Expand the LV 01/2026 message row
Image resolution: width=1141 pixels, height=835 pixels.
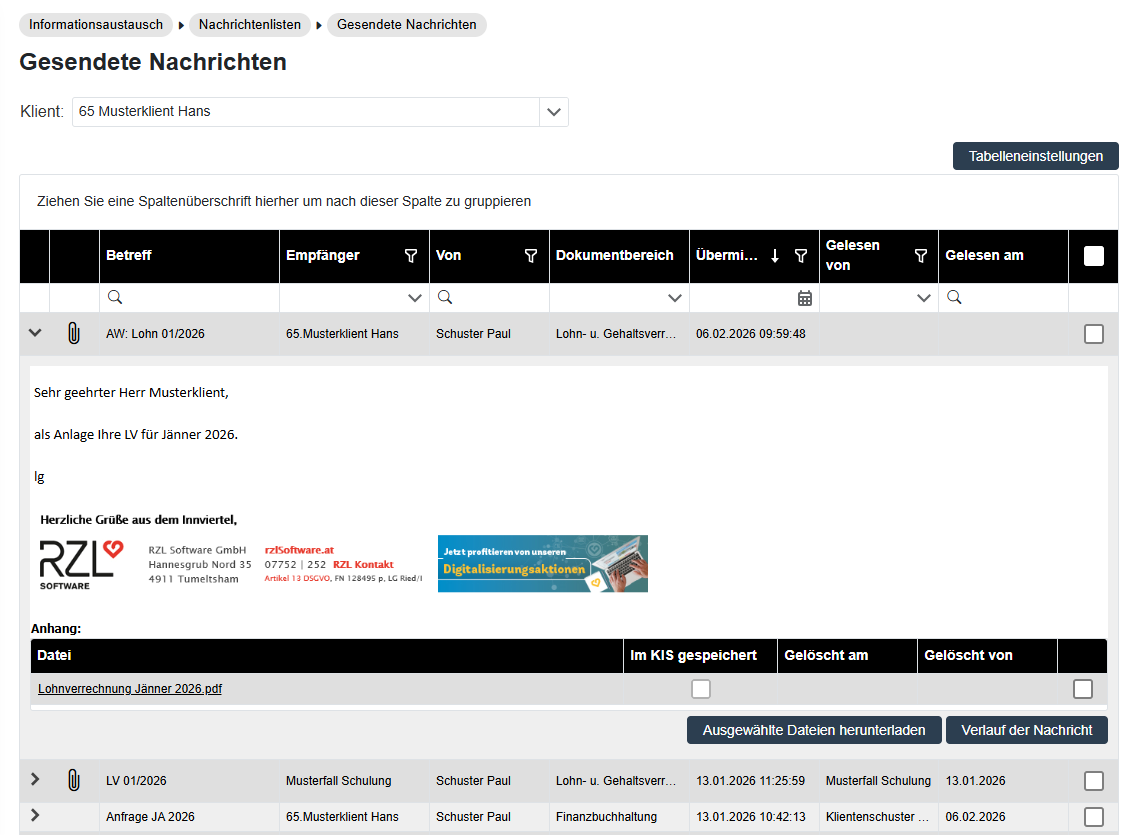[35, 780]
